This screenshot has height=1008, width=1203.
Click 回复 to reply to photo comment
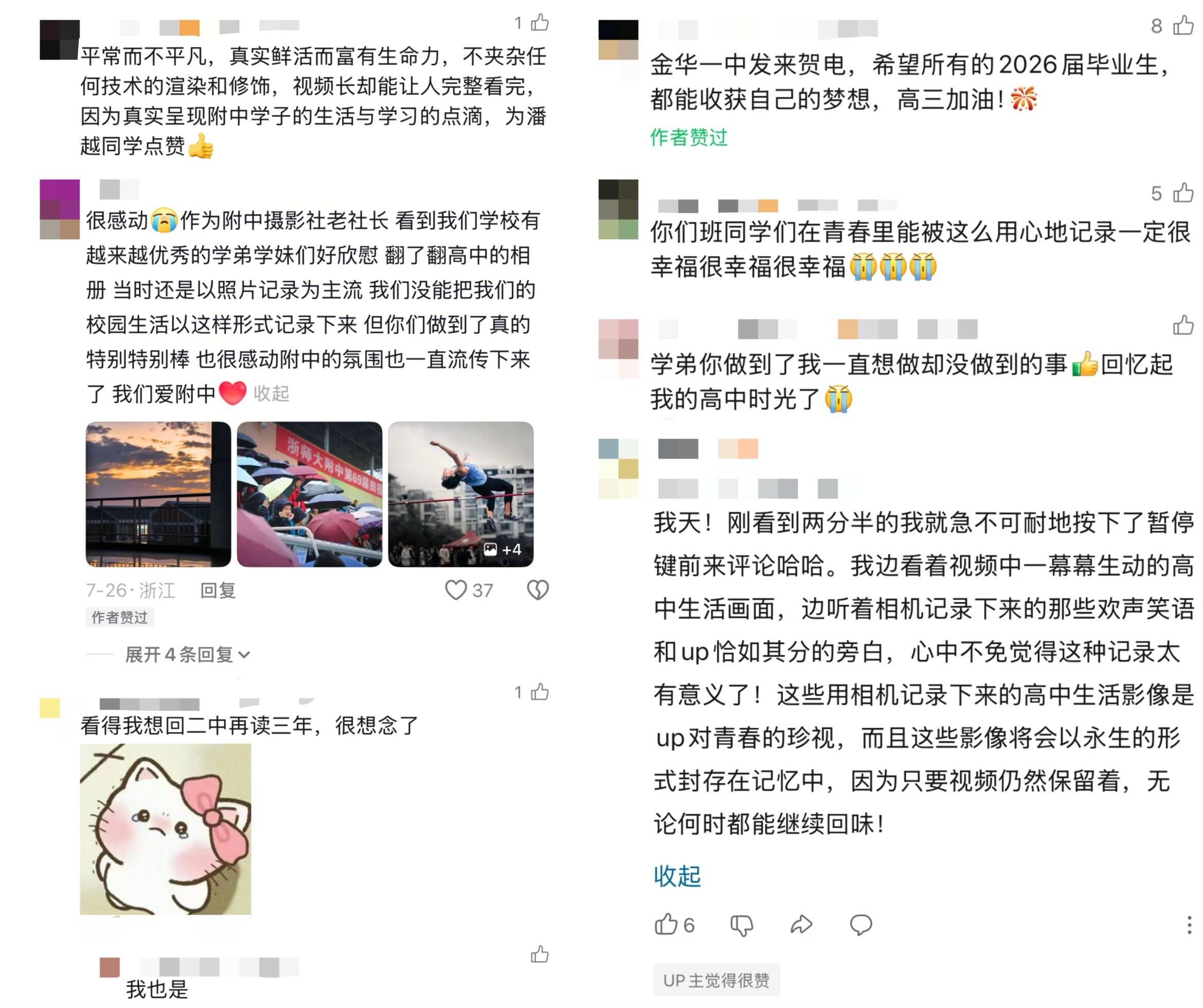pos(218,590)
